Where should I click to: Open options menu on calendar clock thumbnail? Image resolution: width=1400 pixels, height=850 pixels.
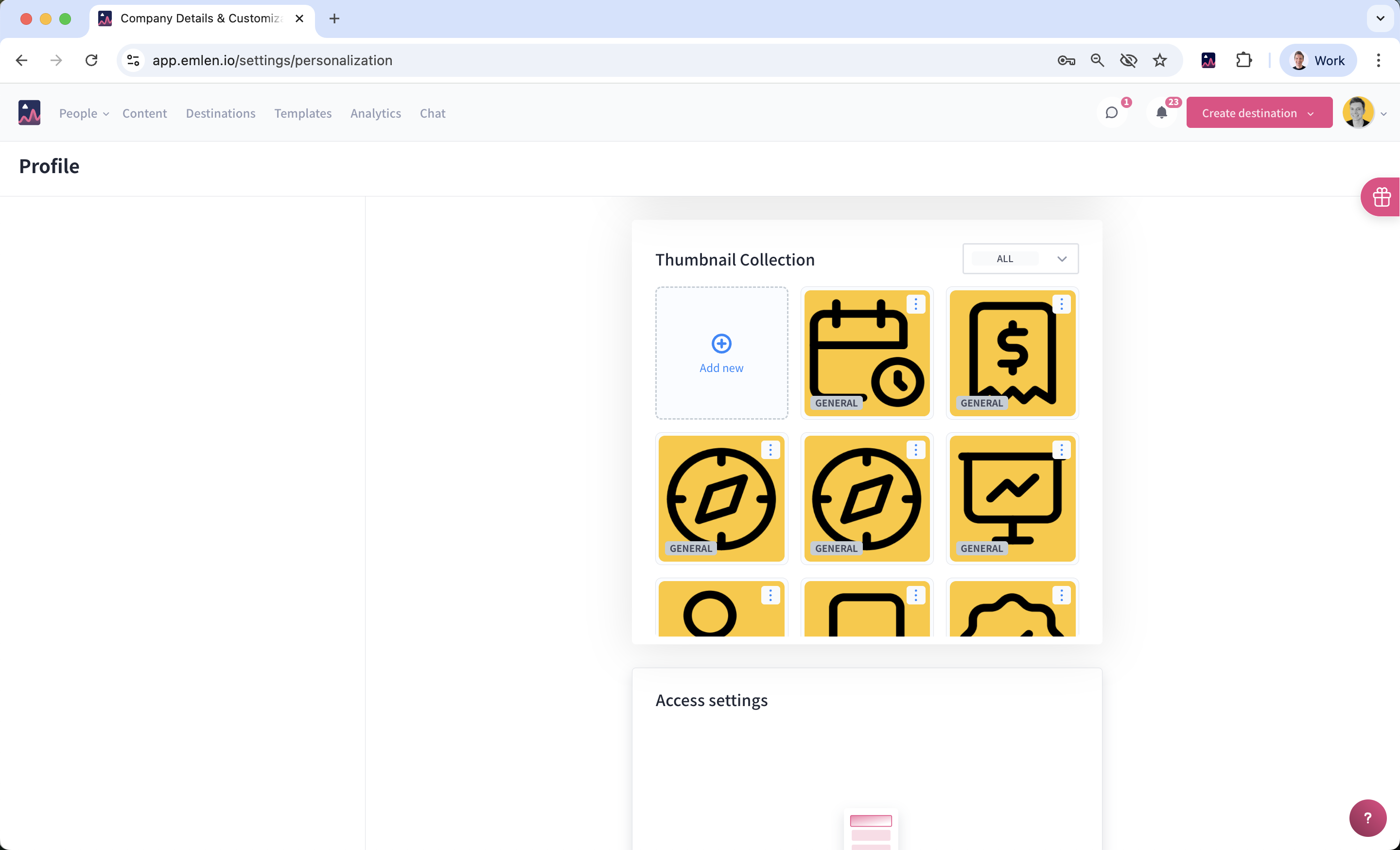(915, 304)
